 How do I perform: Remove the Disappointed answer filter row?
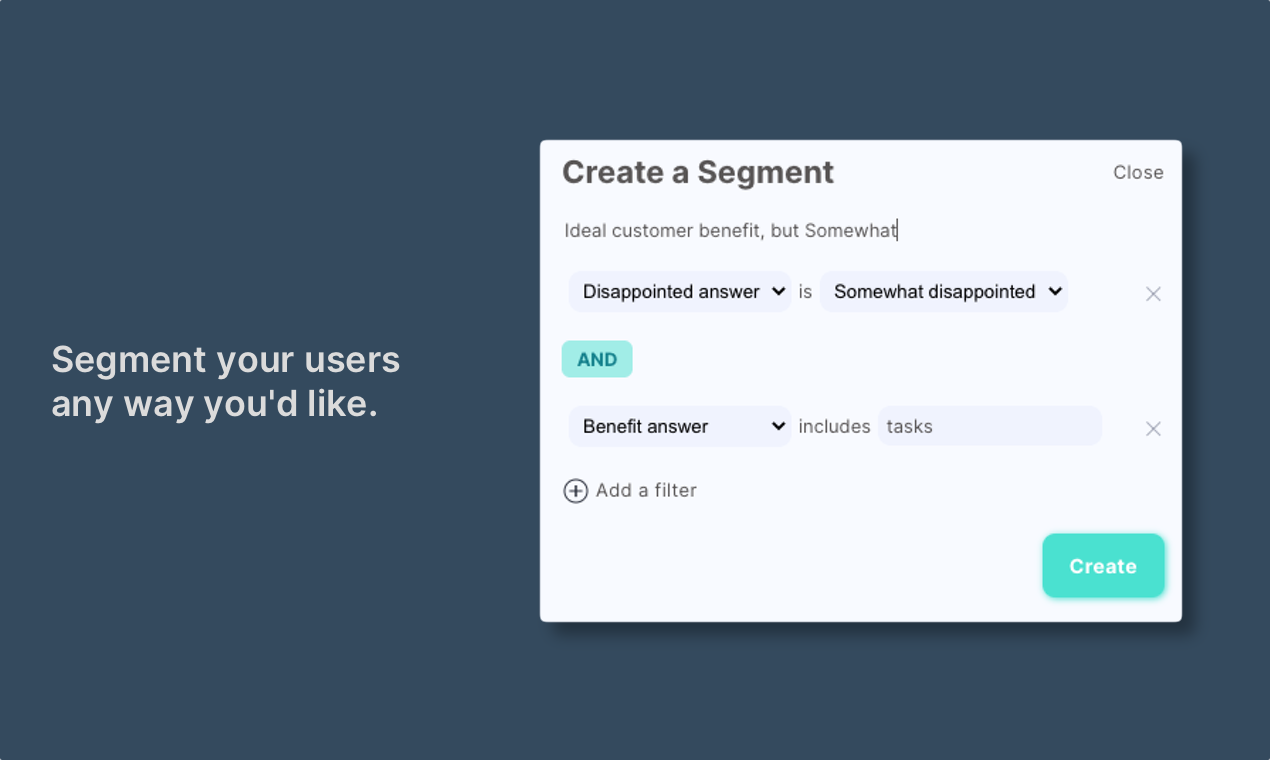point(1153,294)
